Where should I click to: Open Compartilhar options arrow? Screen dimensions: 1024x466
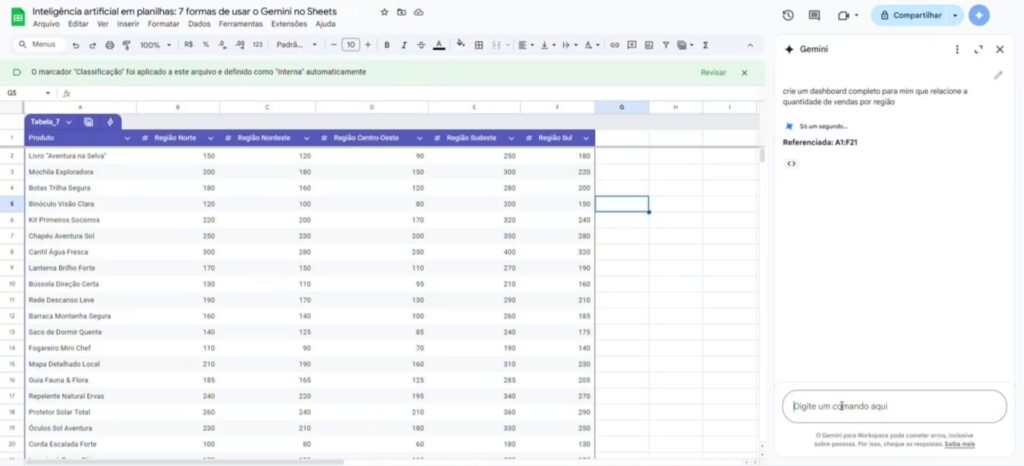point(956,15)
